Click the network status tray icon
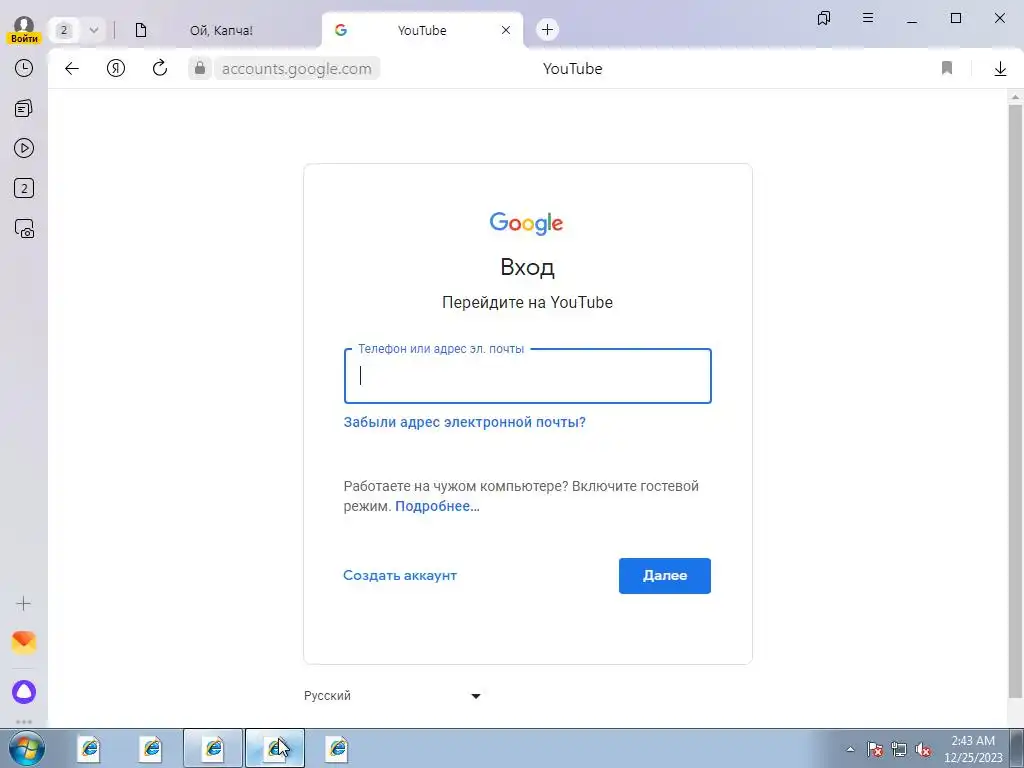1024x768 pixels. (899, 749)
